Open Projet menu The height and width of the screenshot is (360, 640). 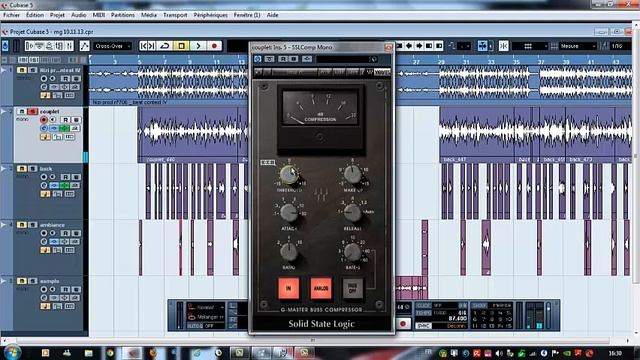click(57, 15)
